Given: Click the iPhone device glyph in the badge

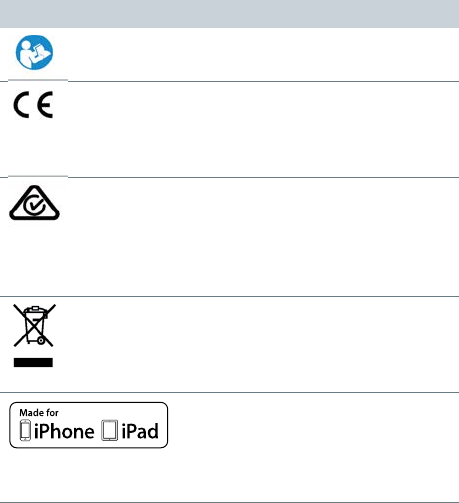Looking at the screenshot, I should tap(25, 430).
